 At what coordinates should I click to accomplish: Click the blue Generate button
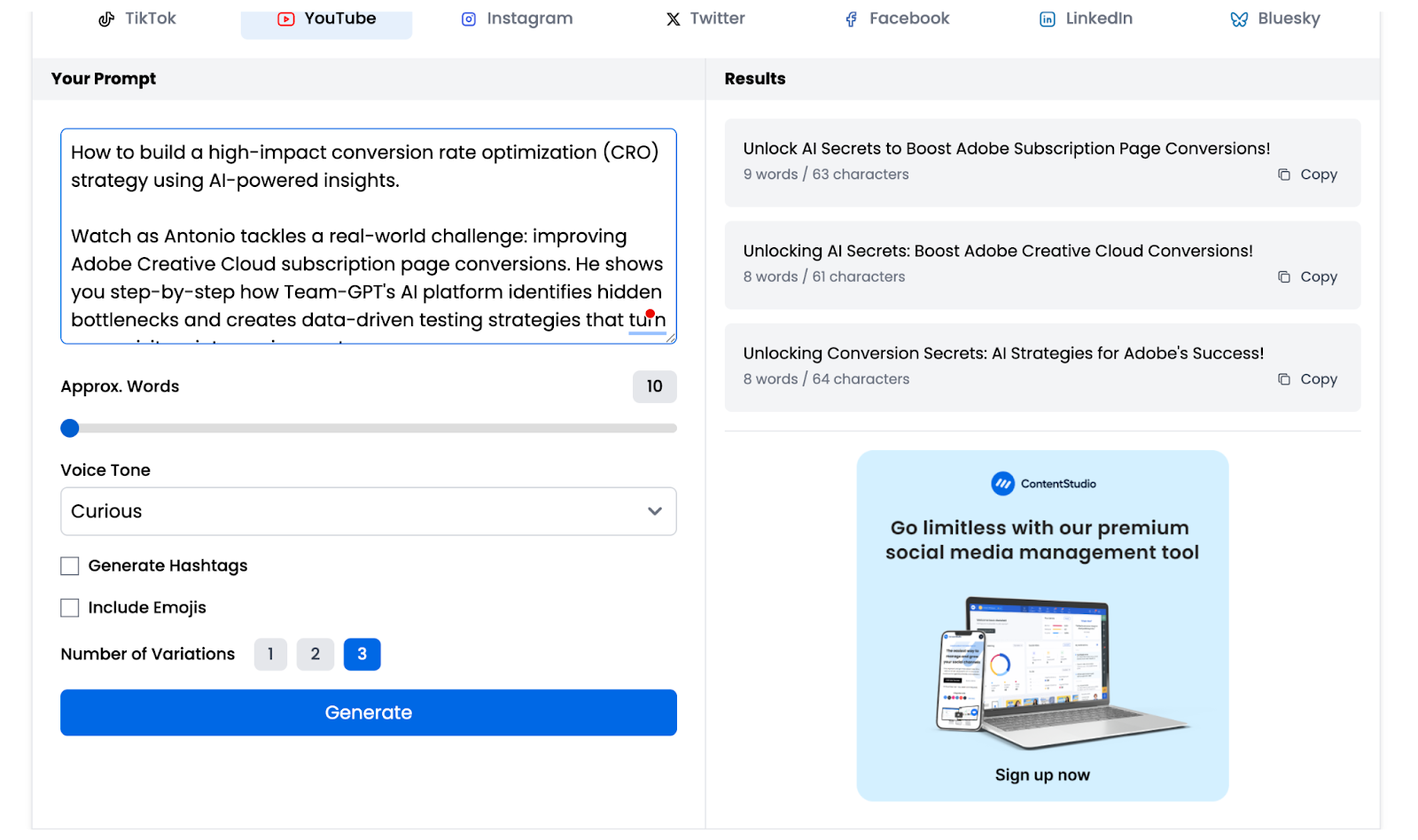coord(368,712)
